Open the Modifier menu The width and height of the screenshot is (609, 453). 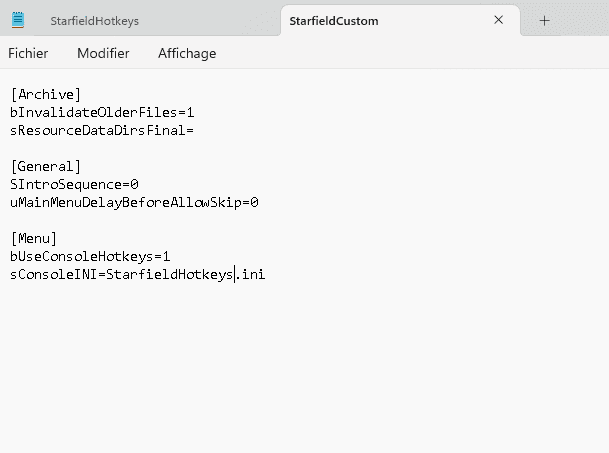coord(103,53)
